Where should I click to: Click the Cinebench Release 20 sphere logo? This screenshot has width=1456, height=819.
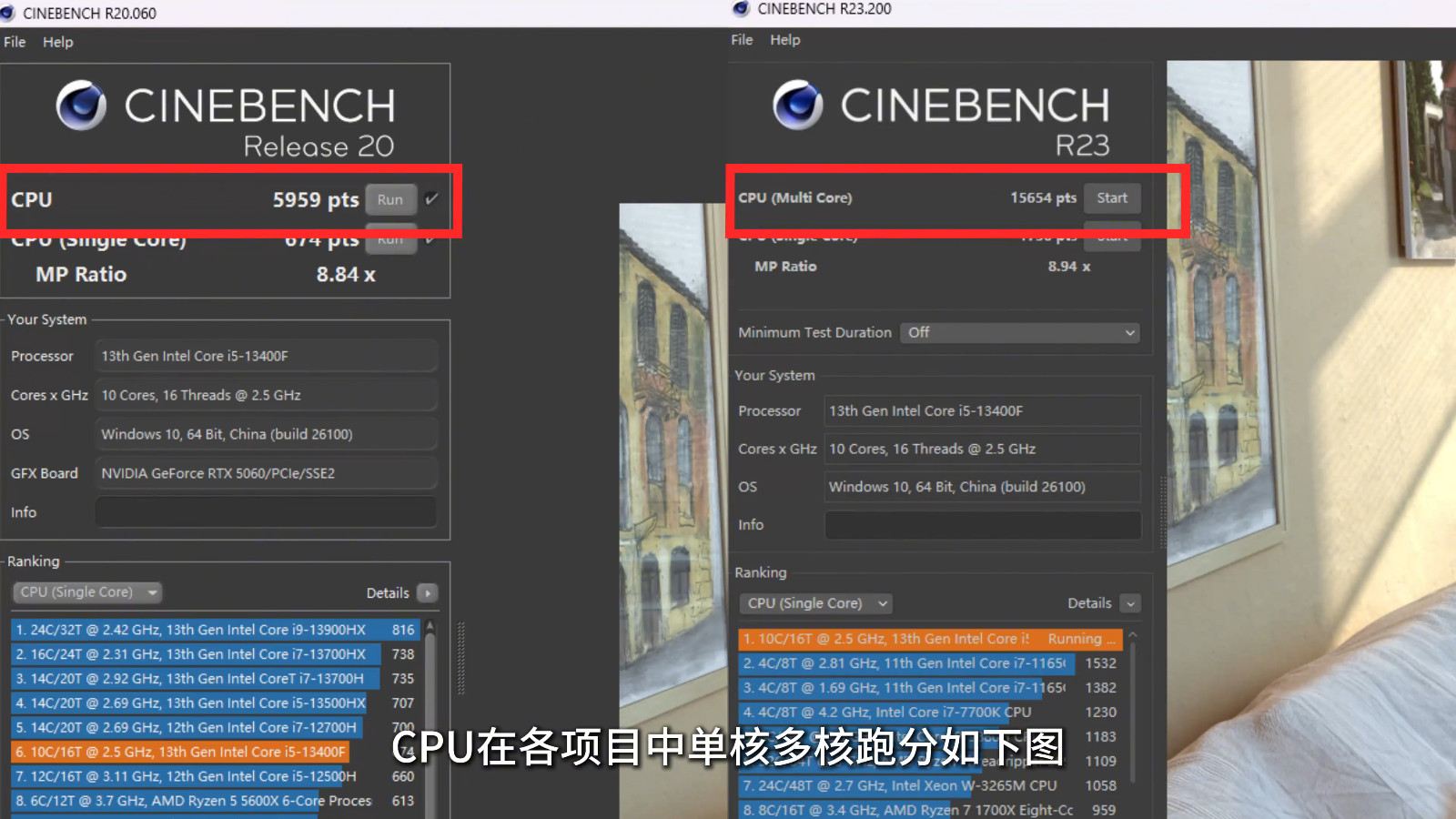click(x=81, y=106)
